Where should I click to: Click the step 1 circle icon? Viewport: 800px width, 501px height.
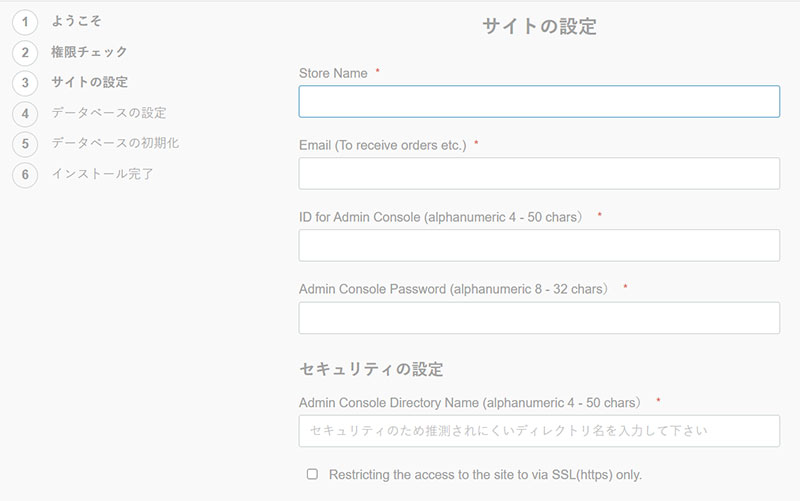25,22
